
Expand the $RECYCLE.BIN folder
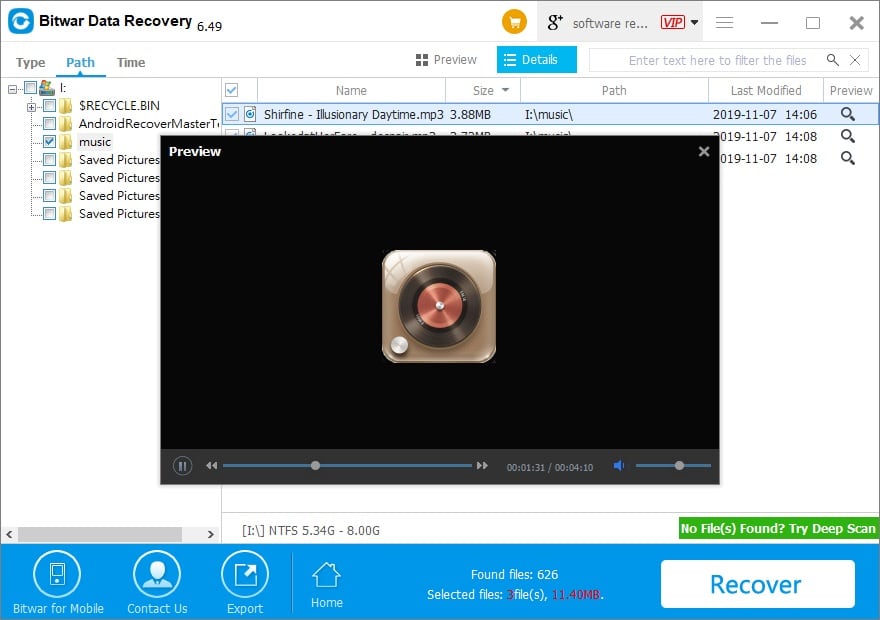[x=31, y=107]
